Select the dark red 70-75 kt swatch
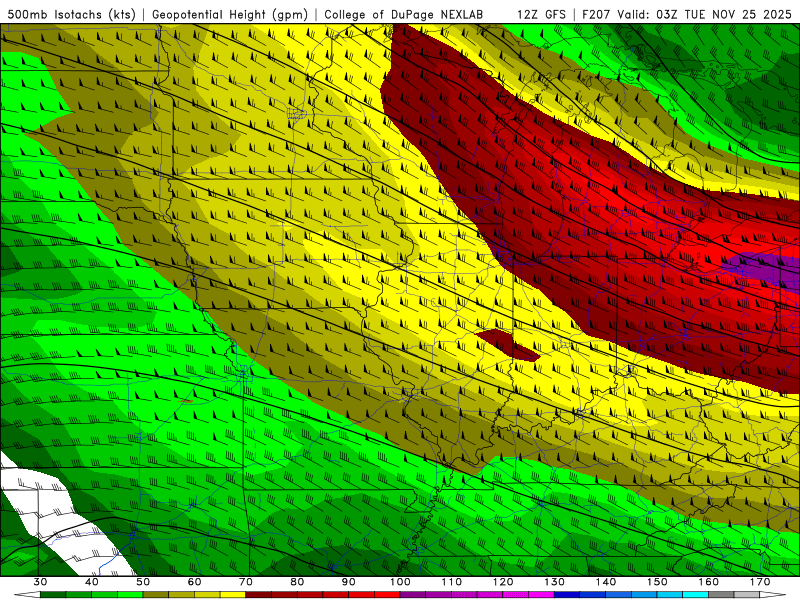This screenshot has height=600, width=800. tap(259, 595)
